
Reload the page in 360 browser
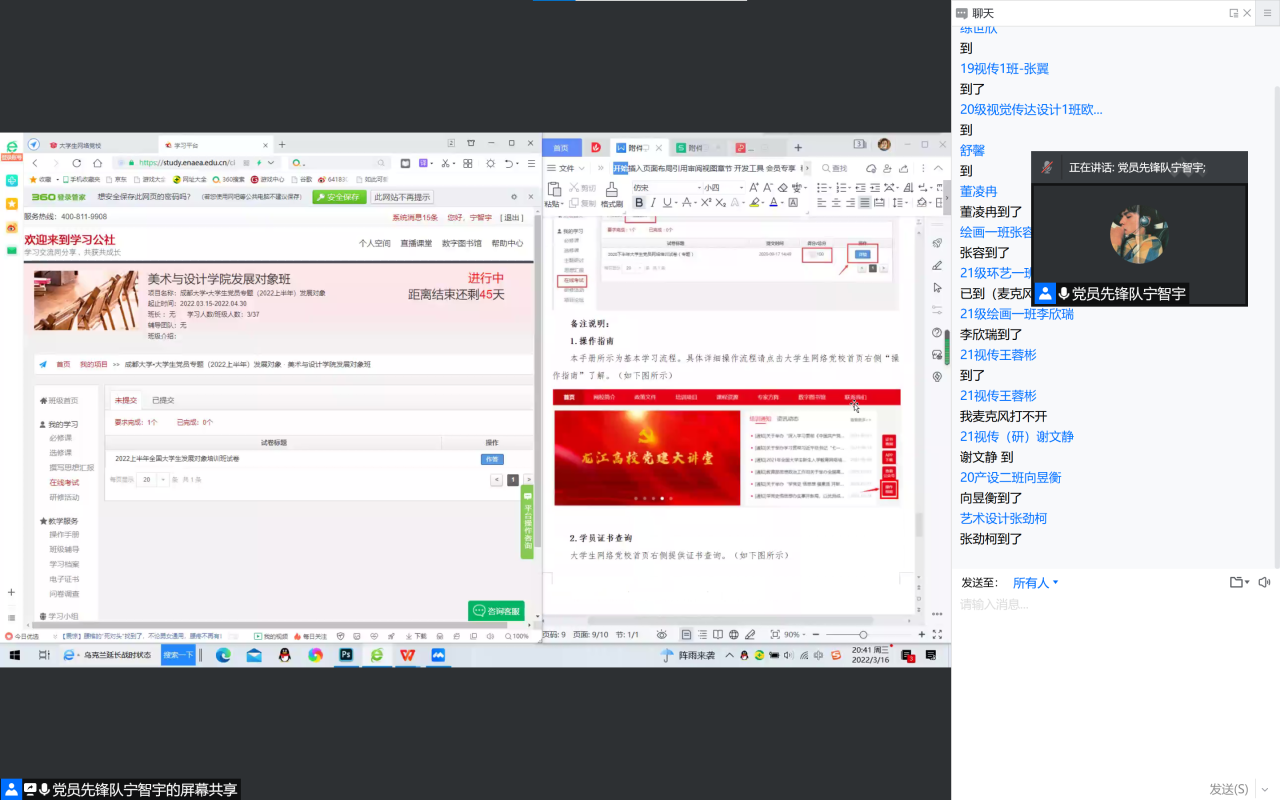[77, 163]
